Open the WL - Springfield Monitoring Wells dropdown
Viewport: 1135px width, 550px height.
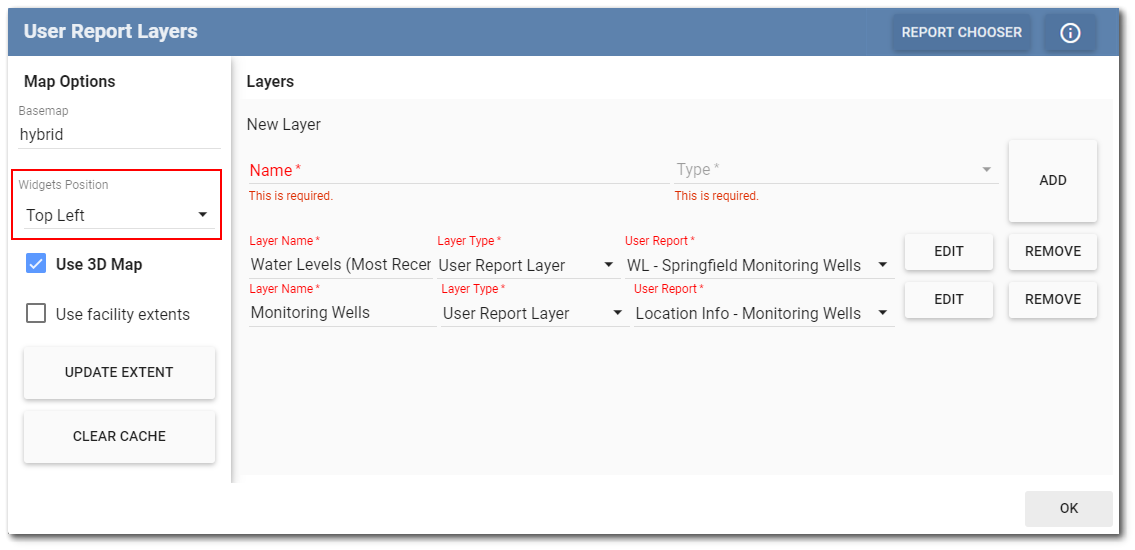click(x=757, y=265)
